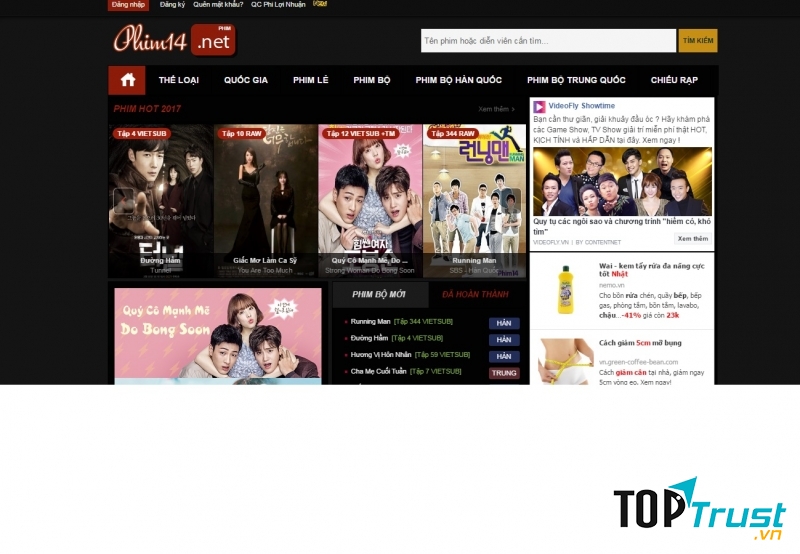800x554 pixels.
Task: Click the small icon beside QC Phi Lợi Nhuận
Action: pyautogui.click(x=320, y=4)
